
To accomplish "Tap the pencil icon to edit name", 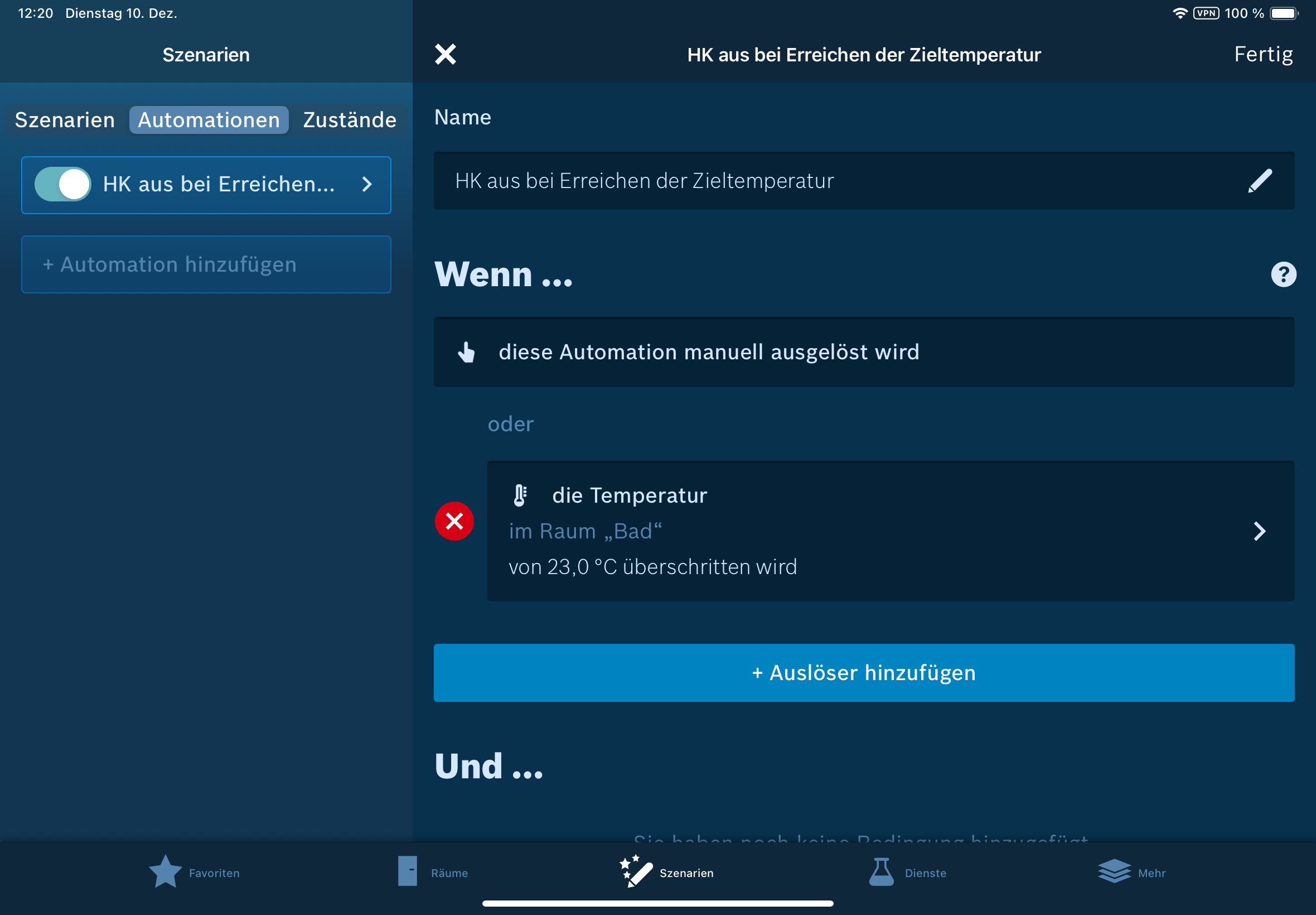I will click(1259, 181).
